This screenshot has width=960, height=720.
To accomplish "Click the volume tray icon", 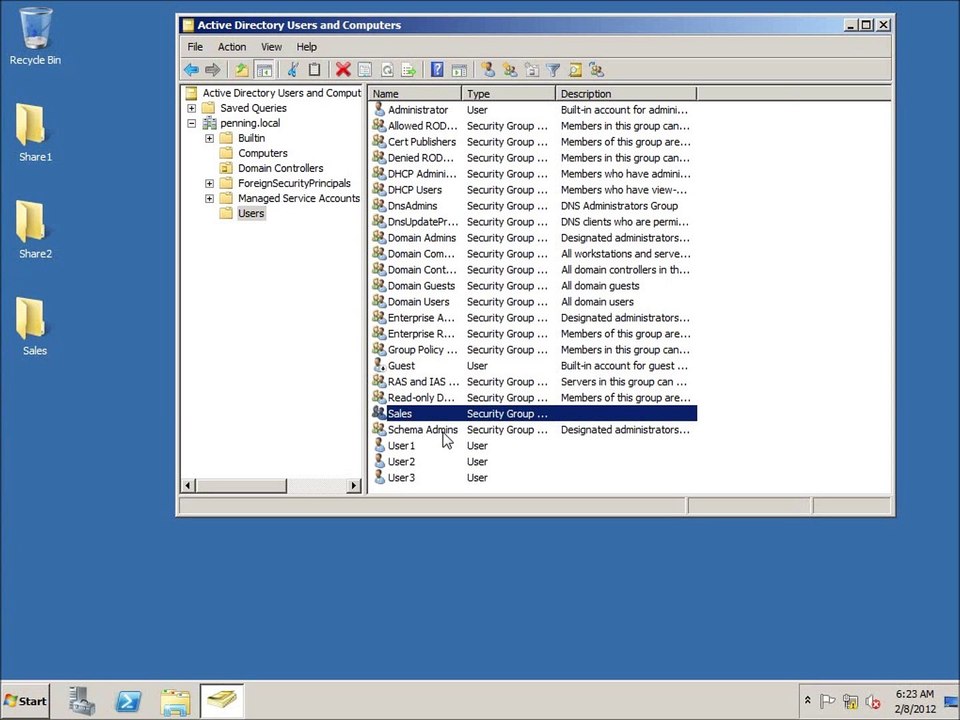I will (x=872, y=702).
